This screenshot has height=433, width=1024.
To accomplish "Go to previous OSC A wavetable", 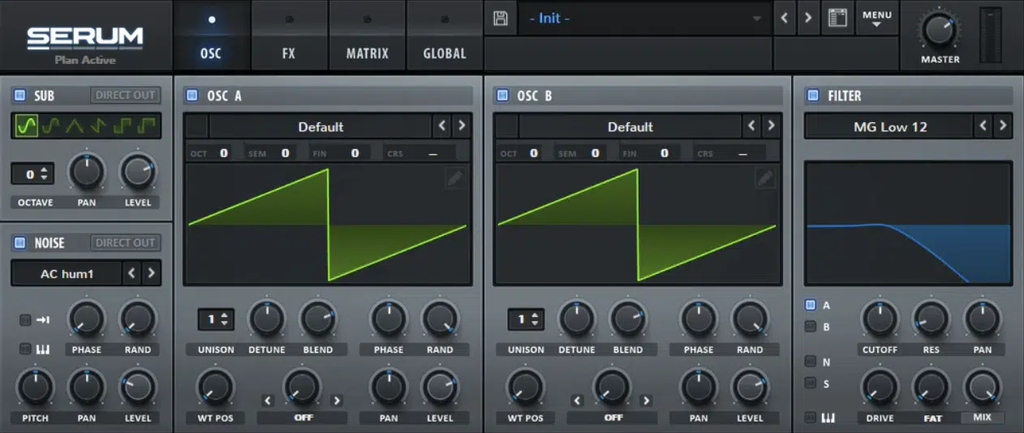I will [x=442, y=125].
